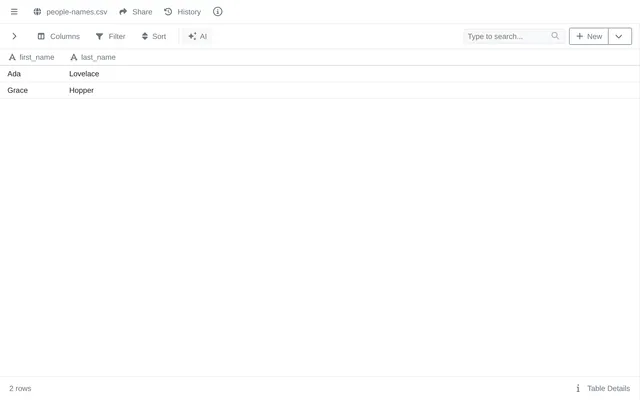
Task: Expand the New button dropdown arrow
Action: click(x=620, y=36)
